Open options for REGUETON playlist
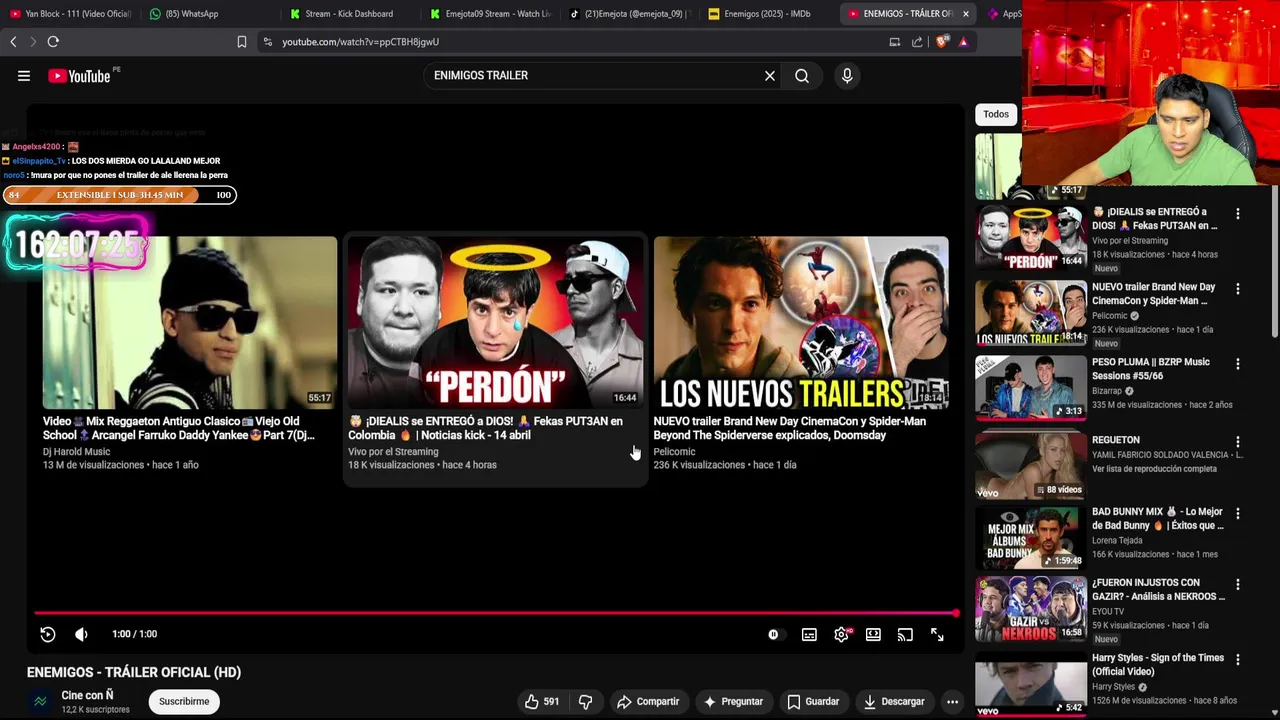 click(1238, 442)
